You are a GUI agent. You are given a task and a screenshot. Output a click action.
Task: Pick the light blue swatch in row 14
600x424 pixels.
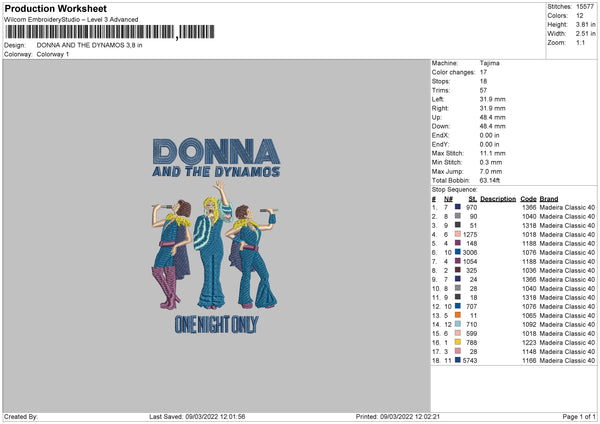click(458, 324)
